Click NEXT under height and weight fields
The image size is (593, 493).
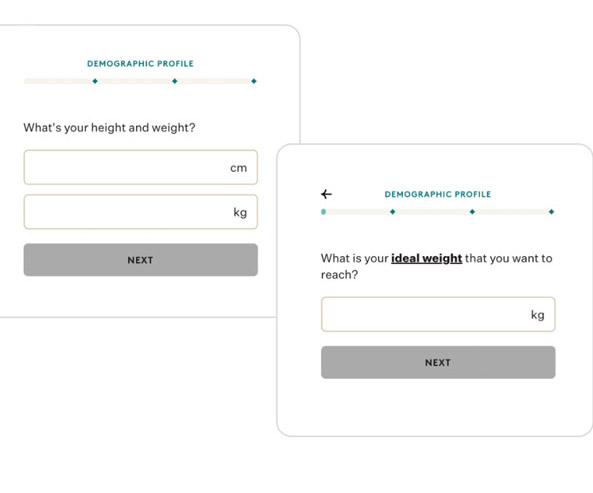(x=141, y=260)
